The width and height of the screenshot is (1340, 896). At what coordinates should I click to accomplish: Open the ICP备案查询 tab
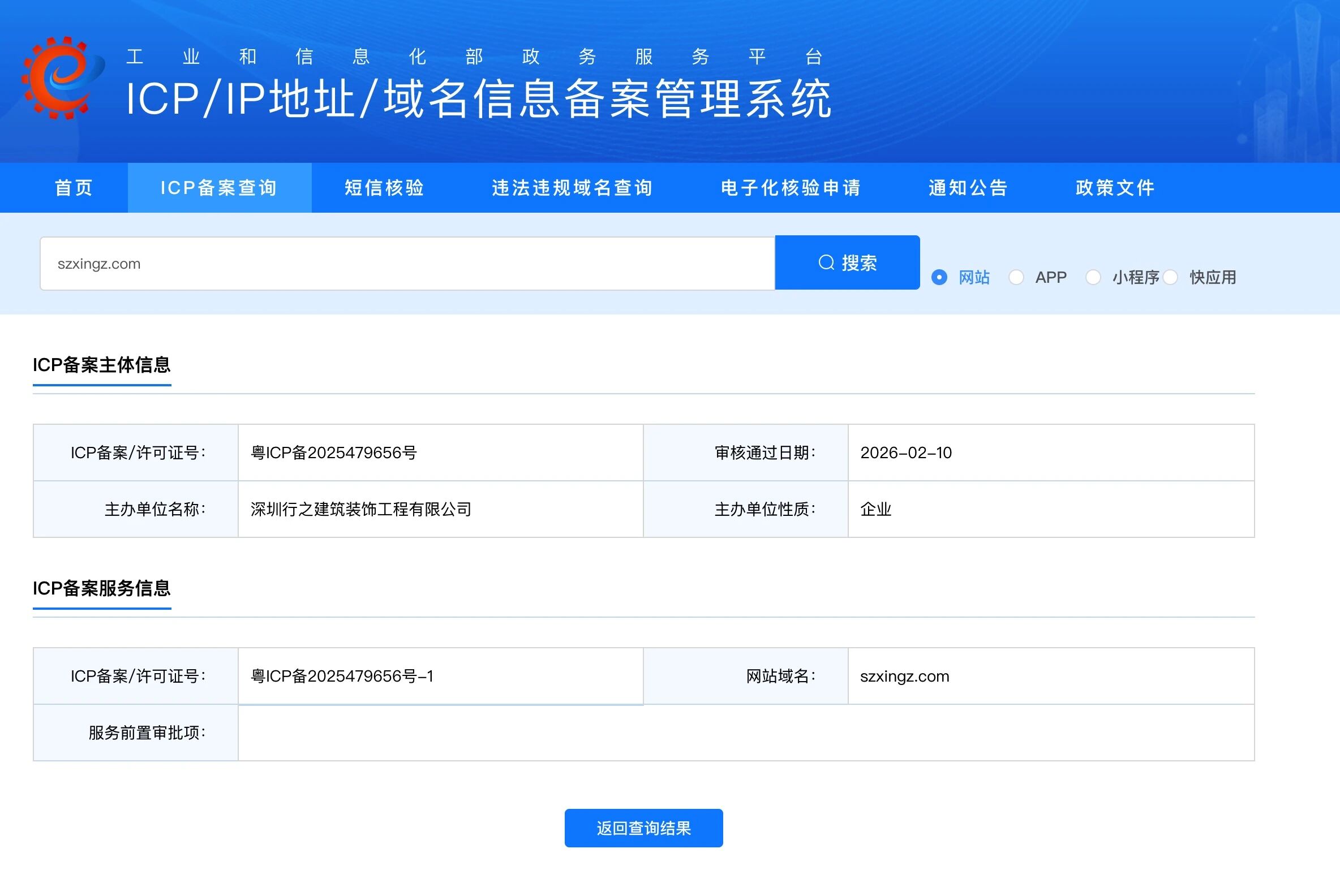(219, 188)
